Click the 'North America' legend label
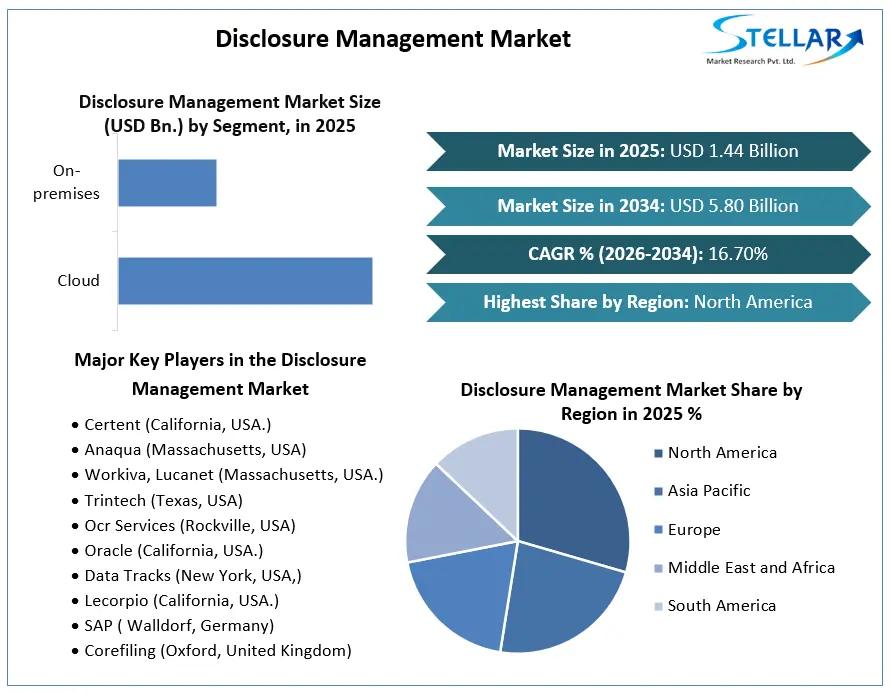This screenshot has height=694, width=891. [722, 453]
